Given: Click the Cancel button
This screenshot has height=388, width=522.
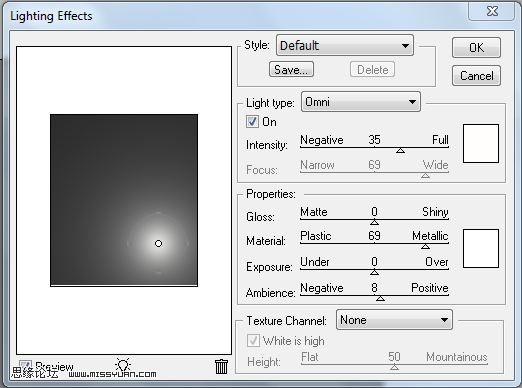Looking at the screenshot, I should point(476,76).
